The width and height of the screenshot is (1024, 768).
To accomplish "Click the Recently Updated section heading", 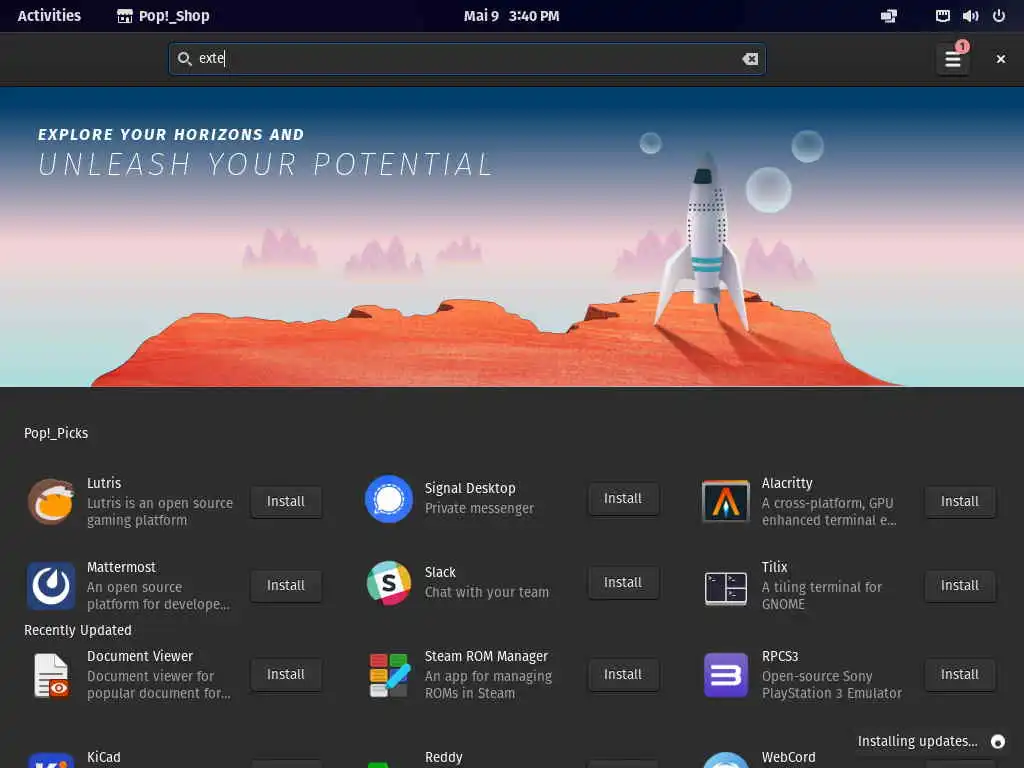I will tap(78, 630).
